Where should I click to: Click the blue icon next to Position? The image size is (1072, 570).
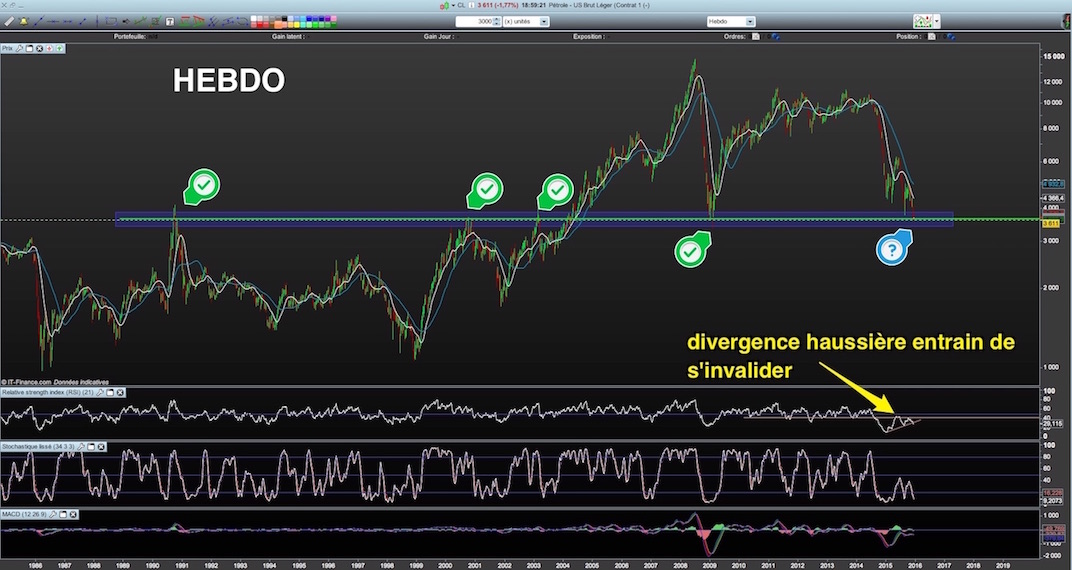pos(952,36)
